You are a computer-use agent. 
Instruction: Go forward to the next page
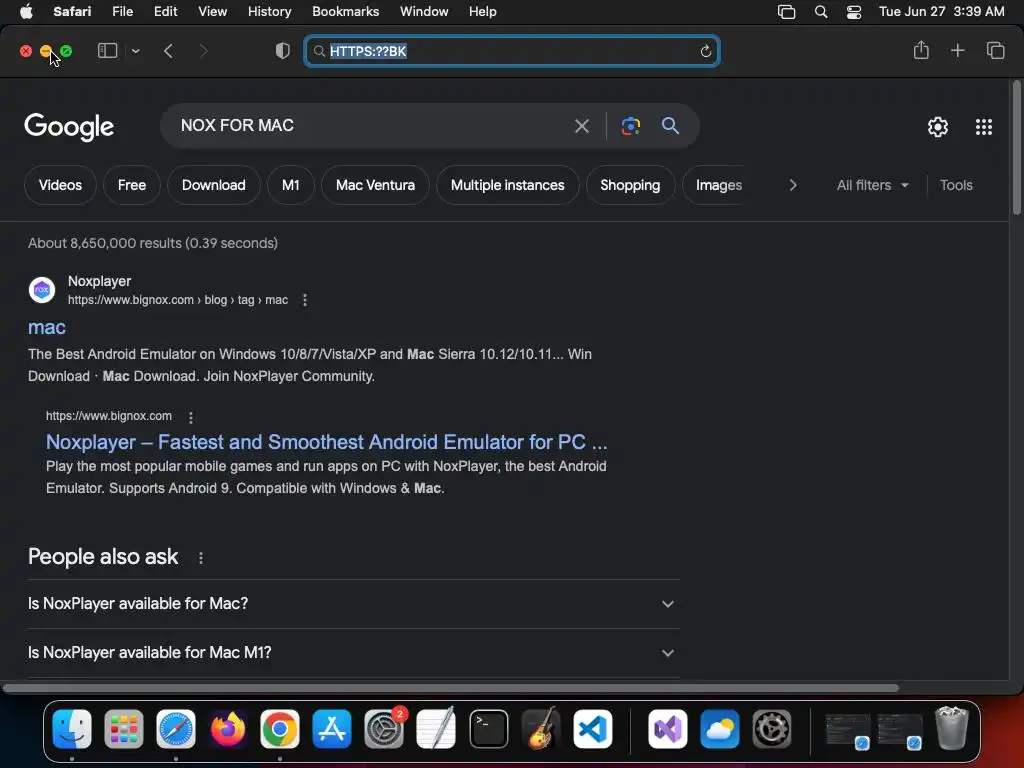[204, 51]
